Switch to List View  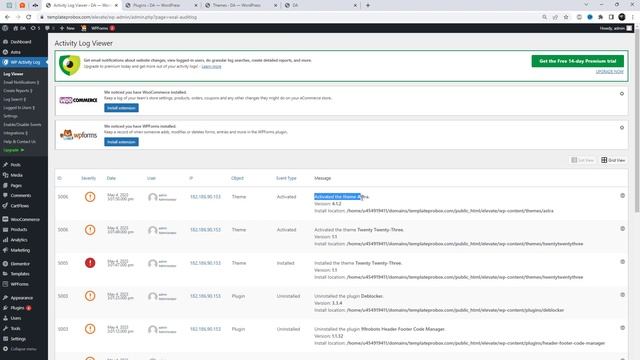[x=582, y=160]
